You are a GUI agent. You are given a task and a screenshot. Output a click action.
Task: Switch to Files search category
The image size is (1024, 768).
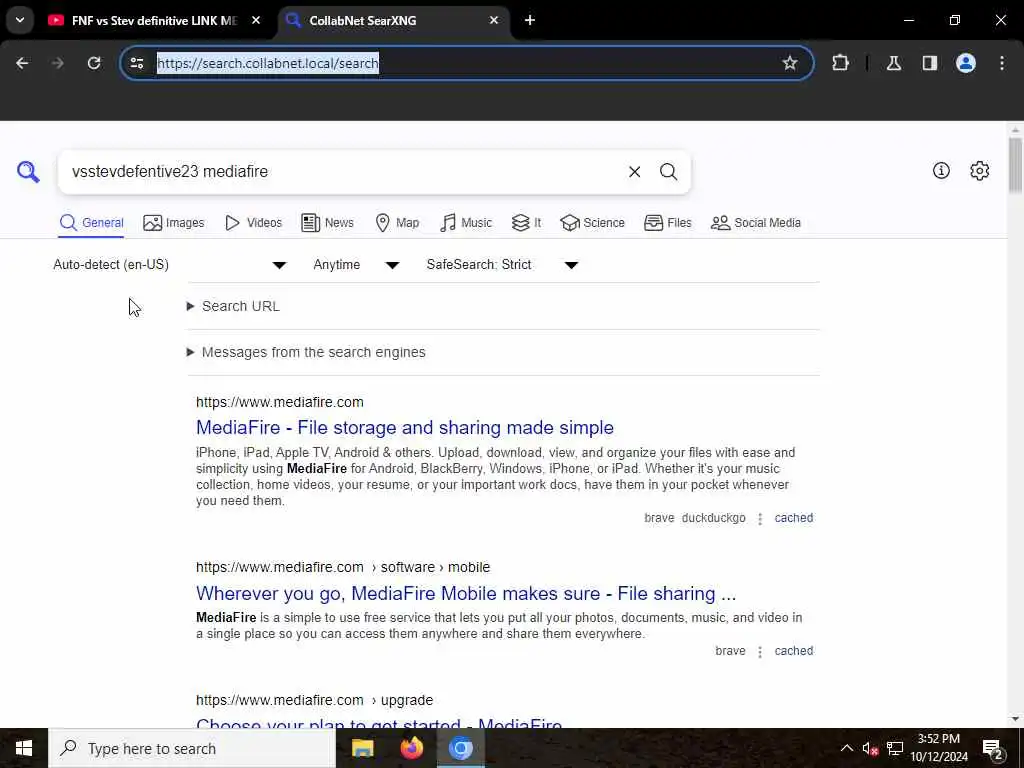click(x=667, y=223)
